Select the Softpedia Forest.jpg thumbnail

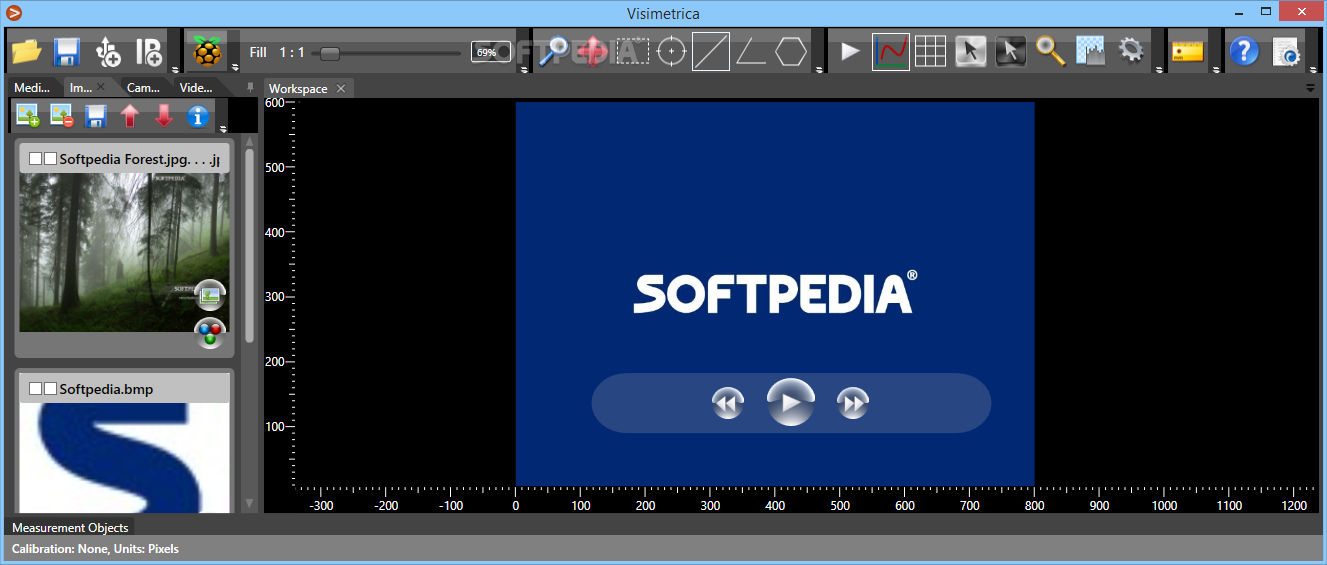(x=125, y=252)
